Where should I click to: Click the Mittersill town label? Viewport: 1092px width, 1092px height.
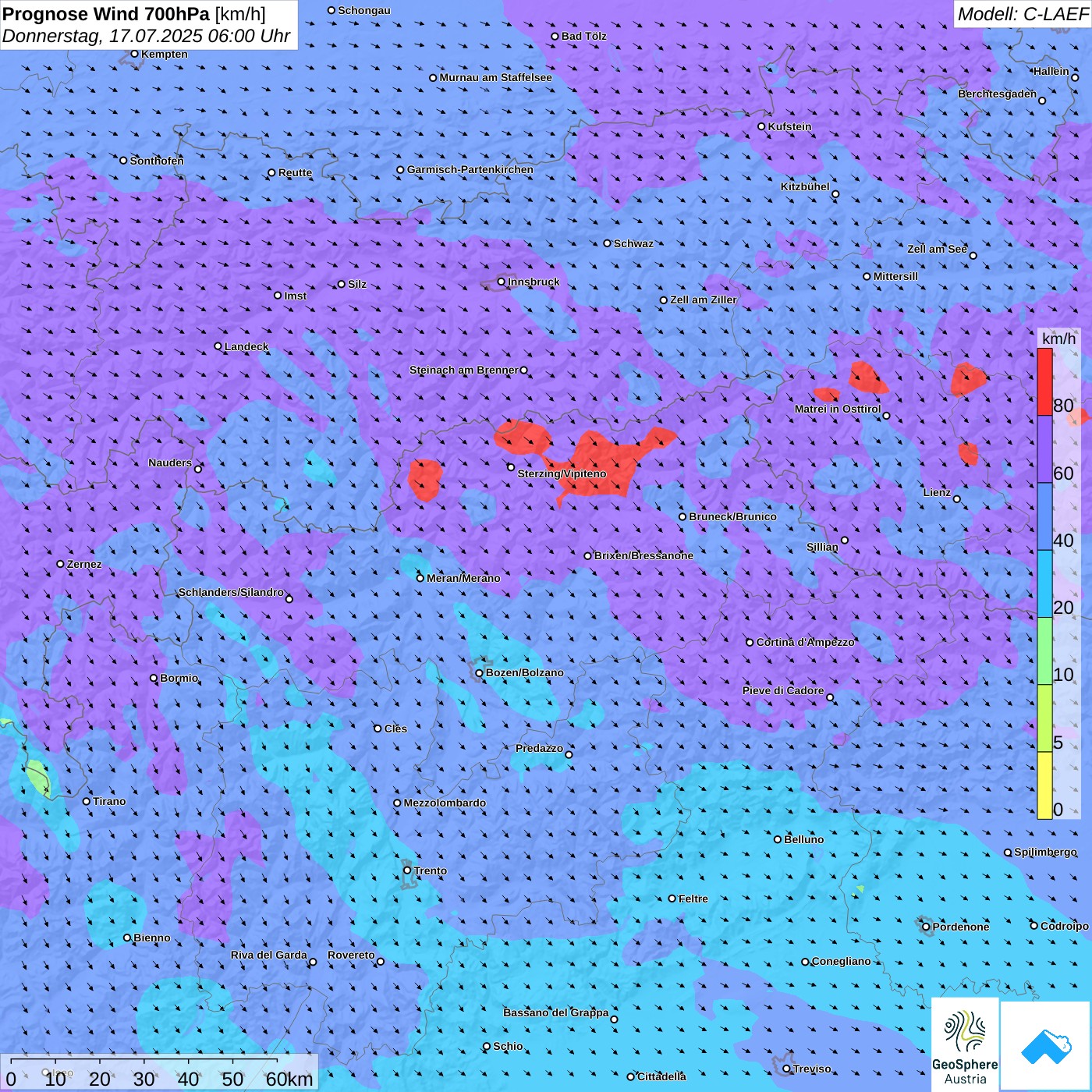pyautogui.click(x=895, y=276)
